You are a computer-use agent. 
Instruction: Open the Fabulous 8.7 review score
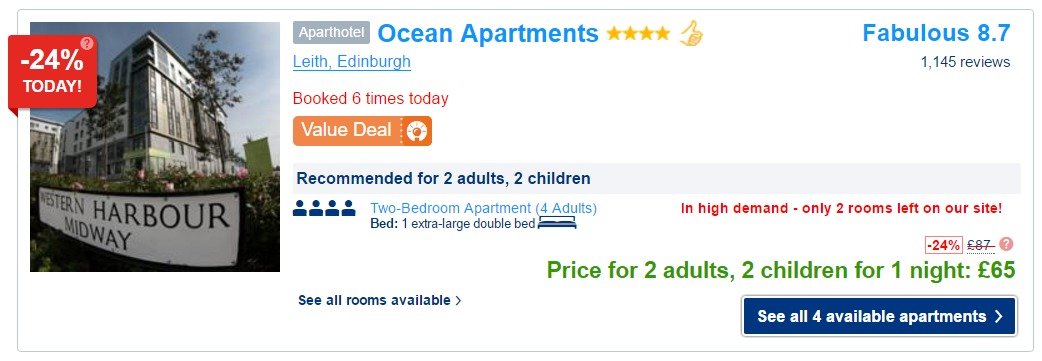[x=936, y=33]
